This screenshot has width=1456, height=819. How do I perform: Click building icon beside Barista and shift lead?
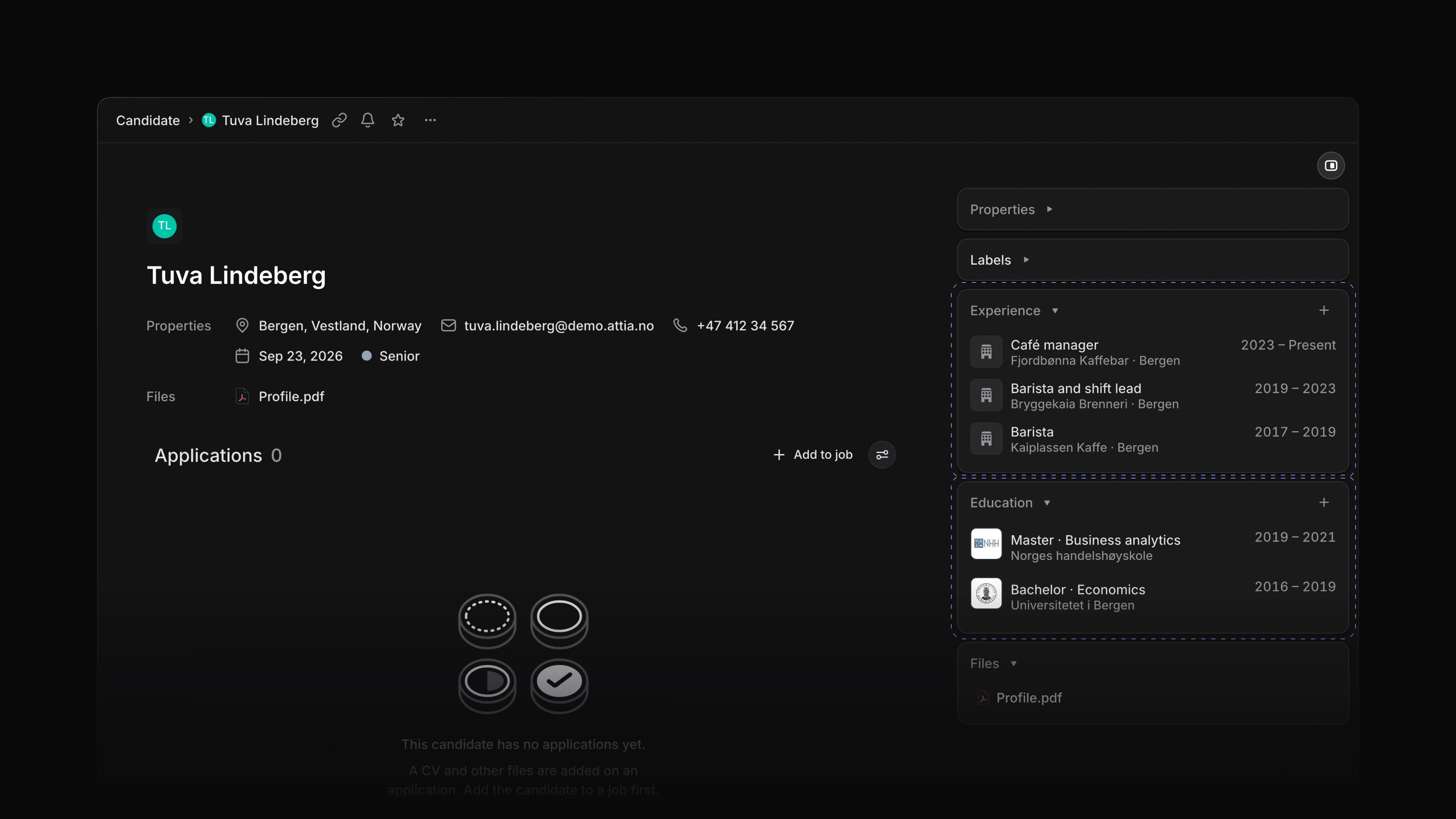point(986,395)
